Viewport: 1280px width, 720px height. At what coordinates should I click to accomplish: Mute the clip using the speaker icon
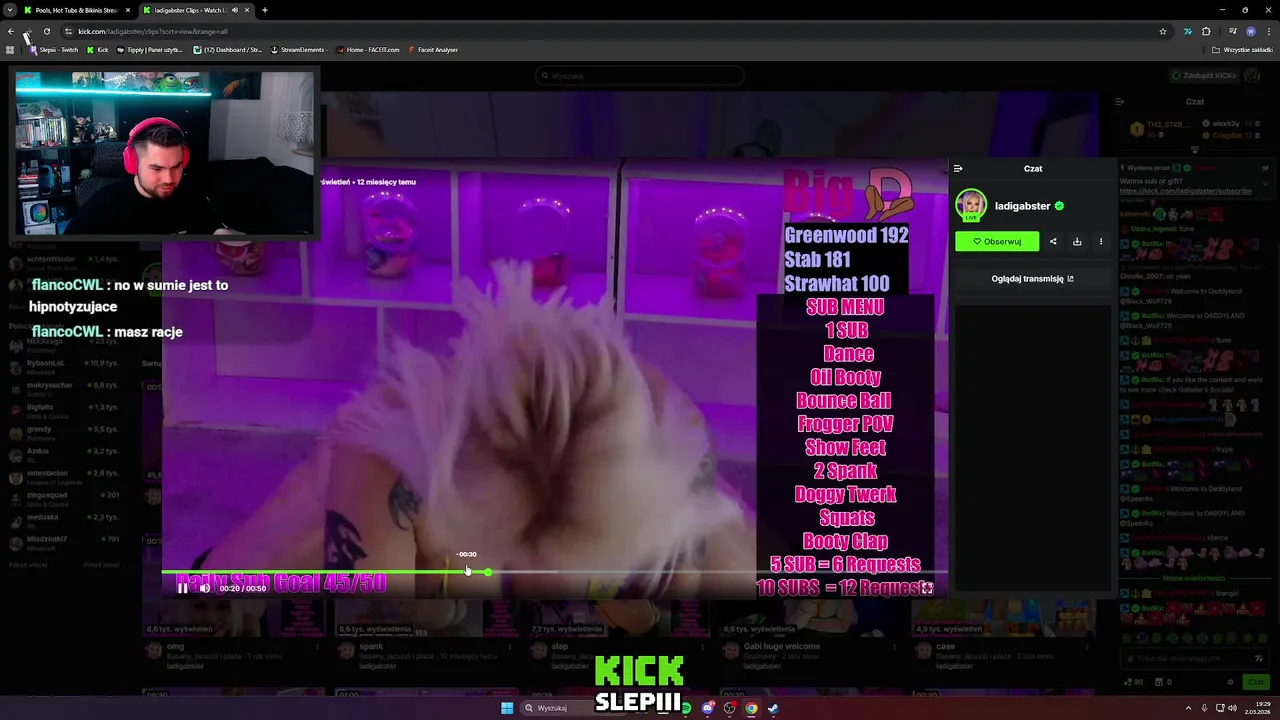pyautogui.click(x=204, y=588)
